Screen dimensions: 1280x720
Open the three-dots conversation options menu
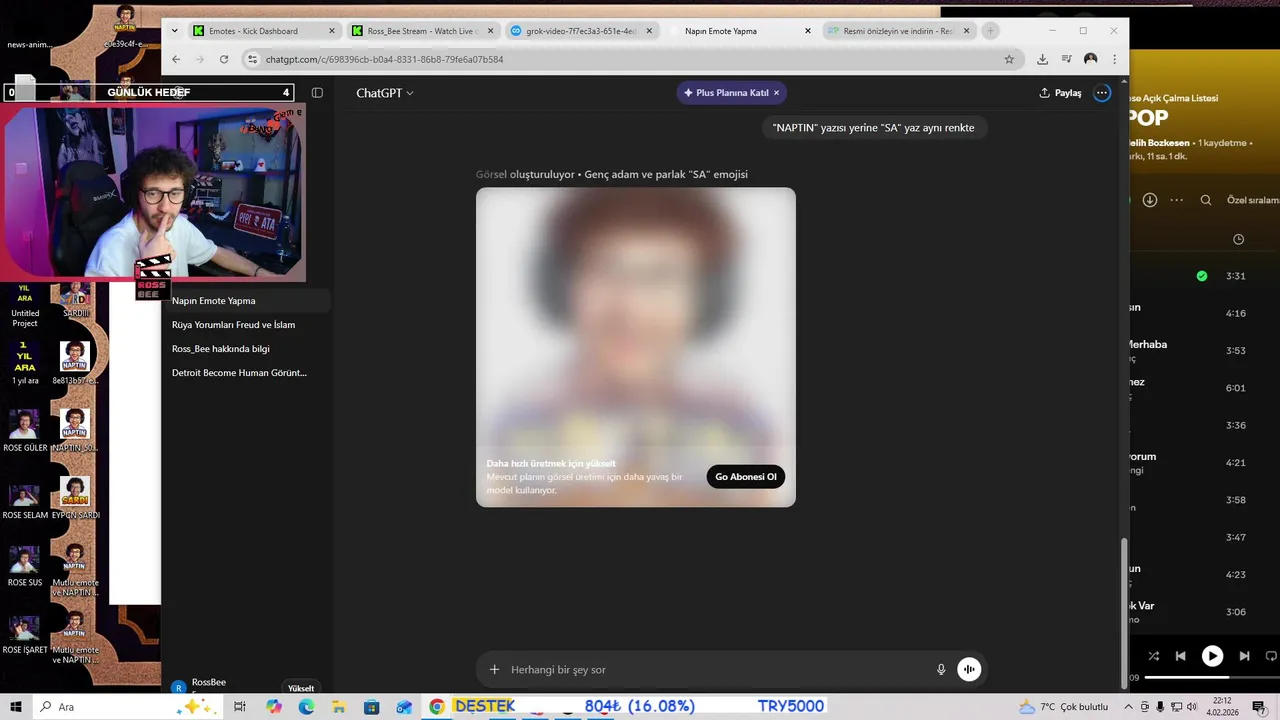[x=1102, y=93]
